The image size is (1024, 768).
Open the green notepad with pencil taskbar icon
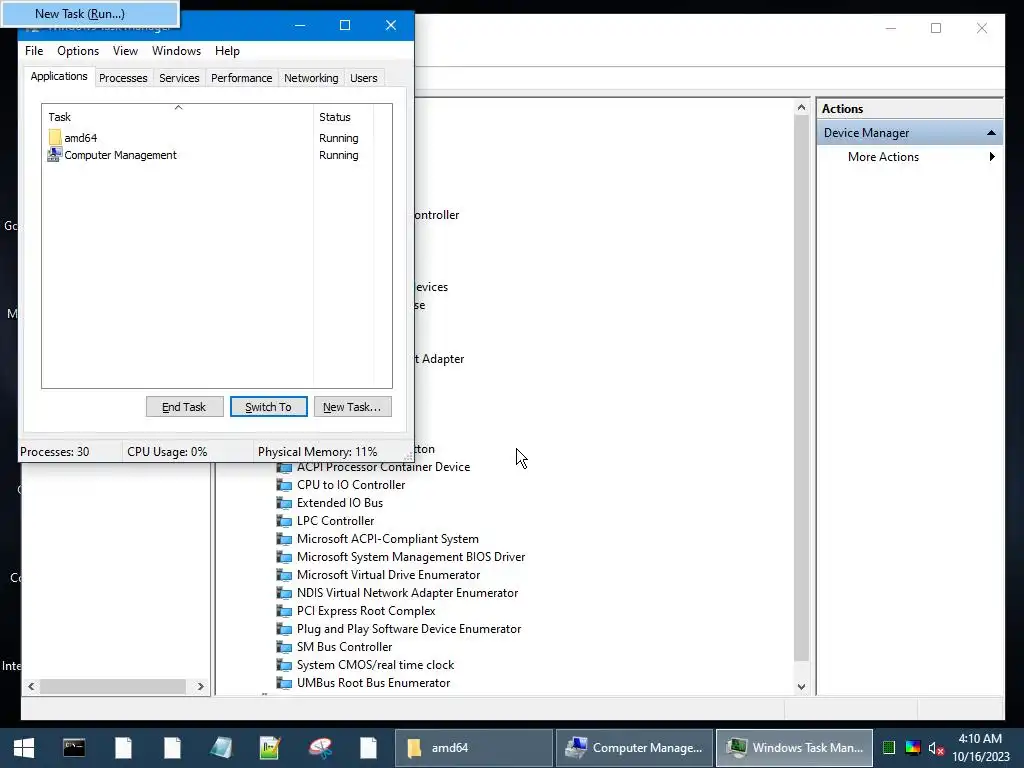coord(270,748)
